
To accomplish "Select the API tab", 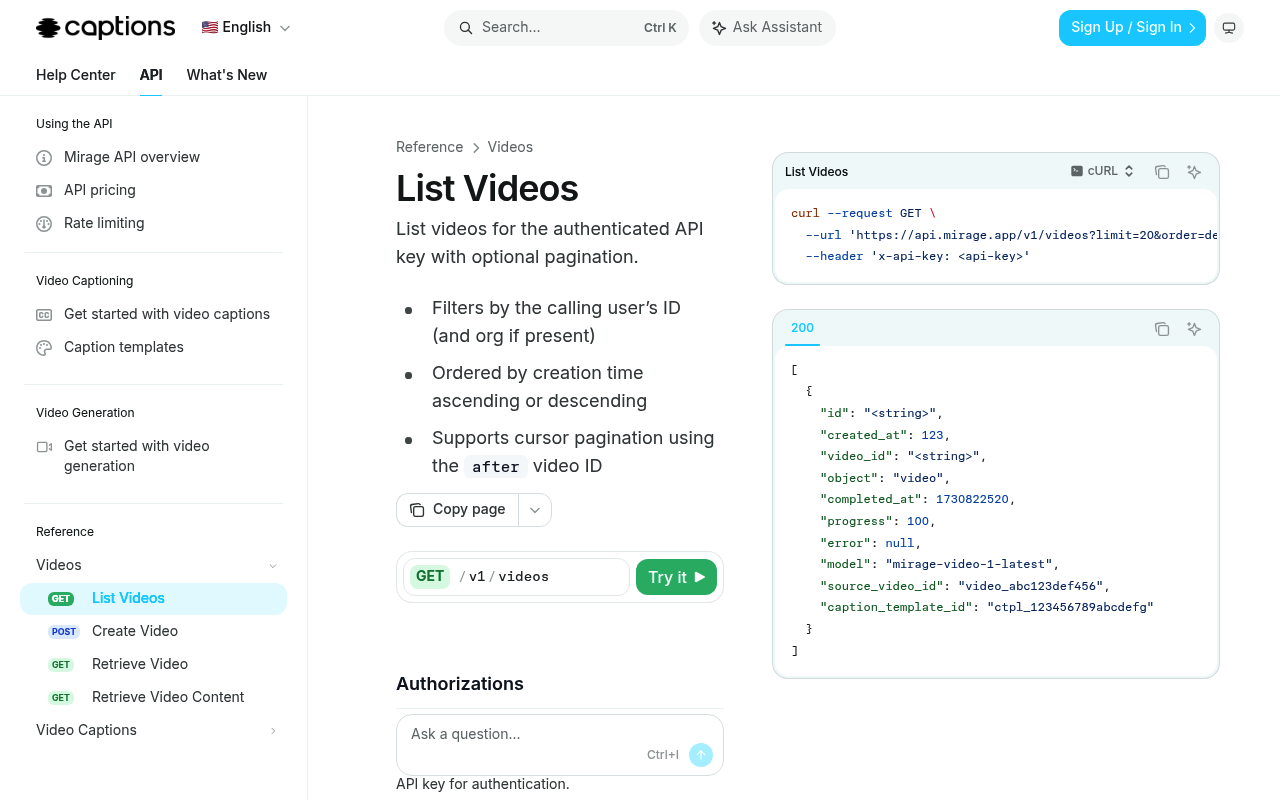I will click(151, 75).
